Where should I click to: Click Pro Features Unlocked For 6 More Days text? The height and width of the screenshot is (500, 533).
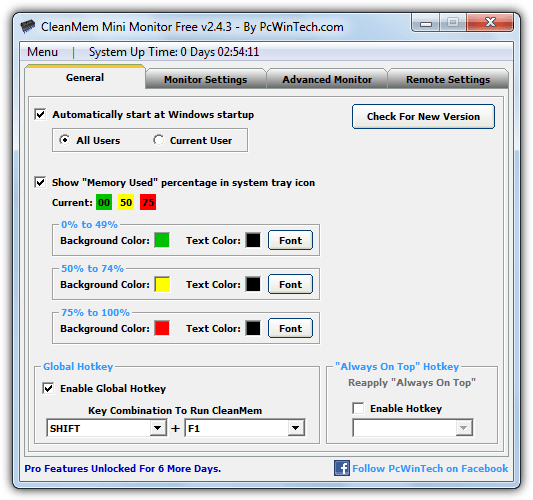(123, 468)
